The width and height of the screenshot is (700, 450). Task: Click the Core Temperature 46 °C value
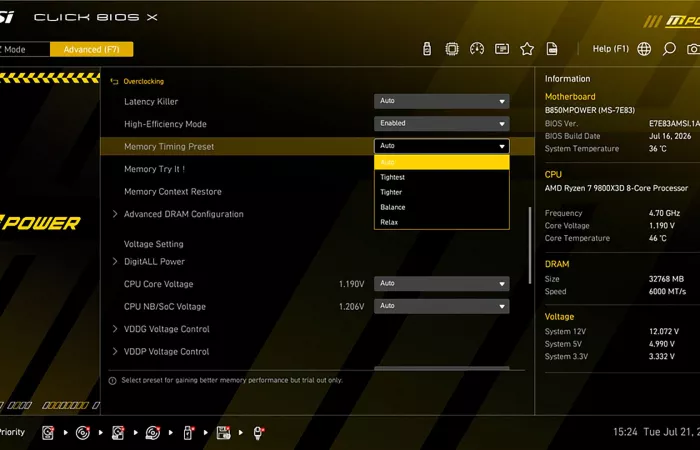[x=658, y=238]
